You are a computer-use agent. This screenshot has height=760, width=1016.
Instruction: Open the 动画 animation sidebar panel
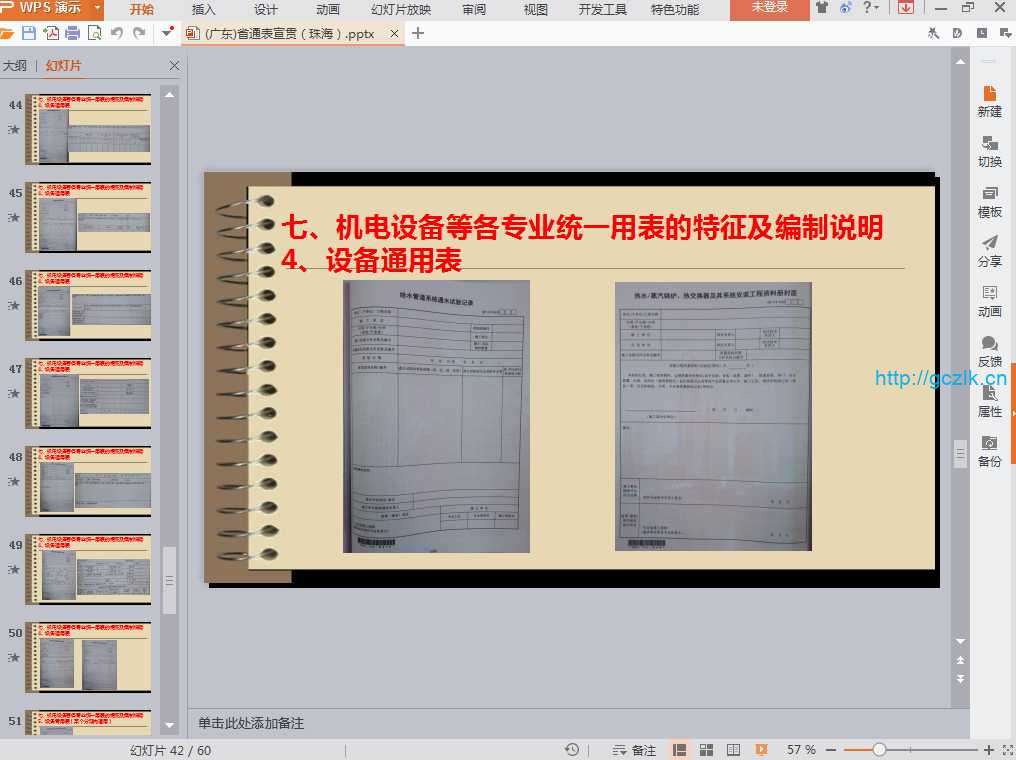(989, 301)
